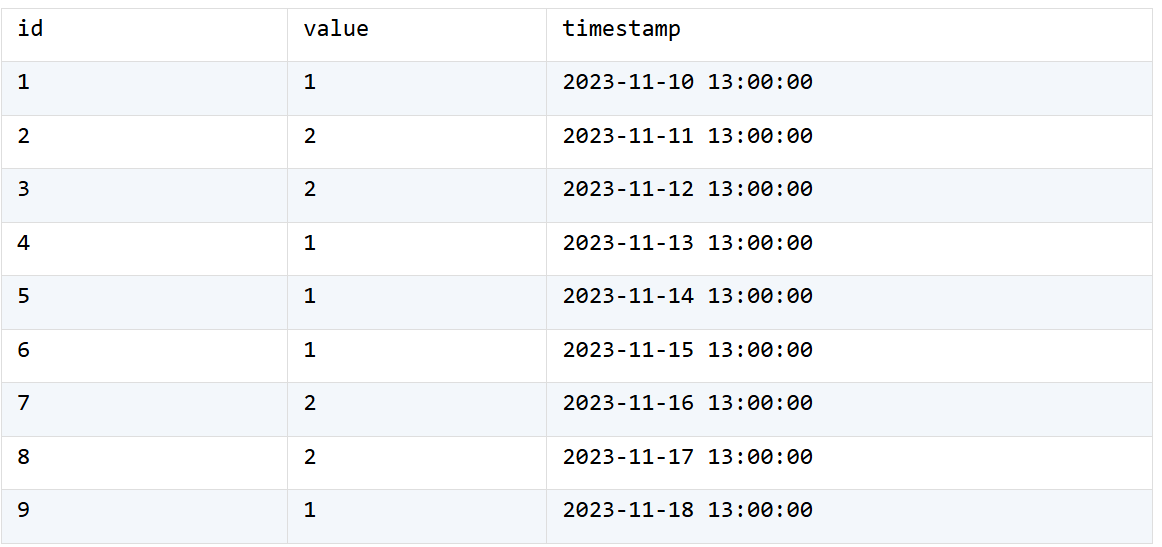1162x547 pixels.
Task: Click the id column header
Action: [x=145, y=35]
